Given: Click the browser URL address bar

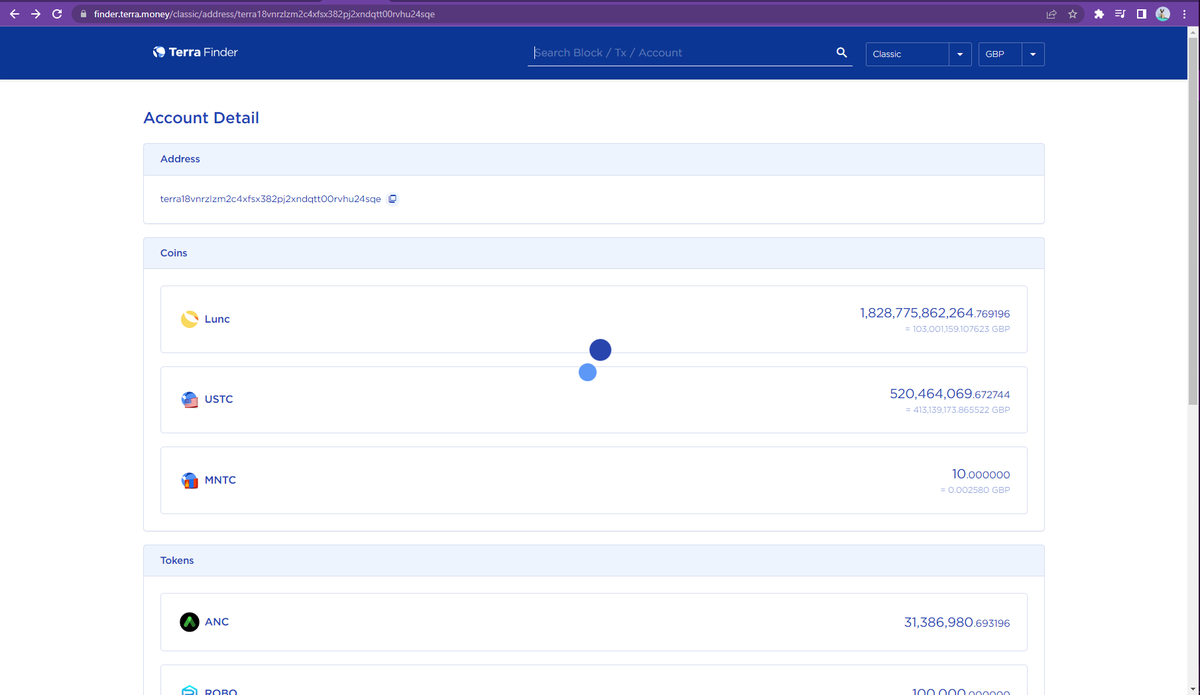Looking at the screenshot, I should 560,14.
